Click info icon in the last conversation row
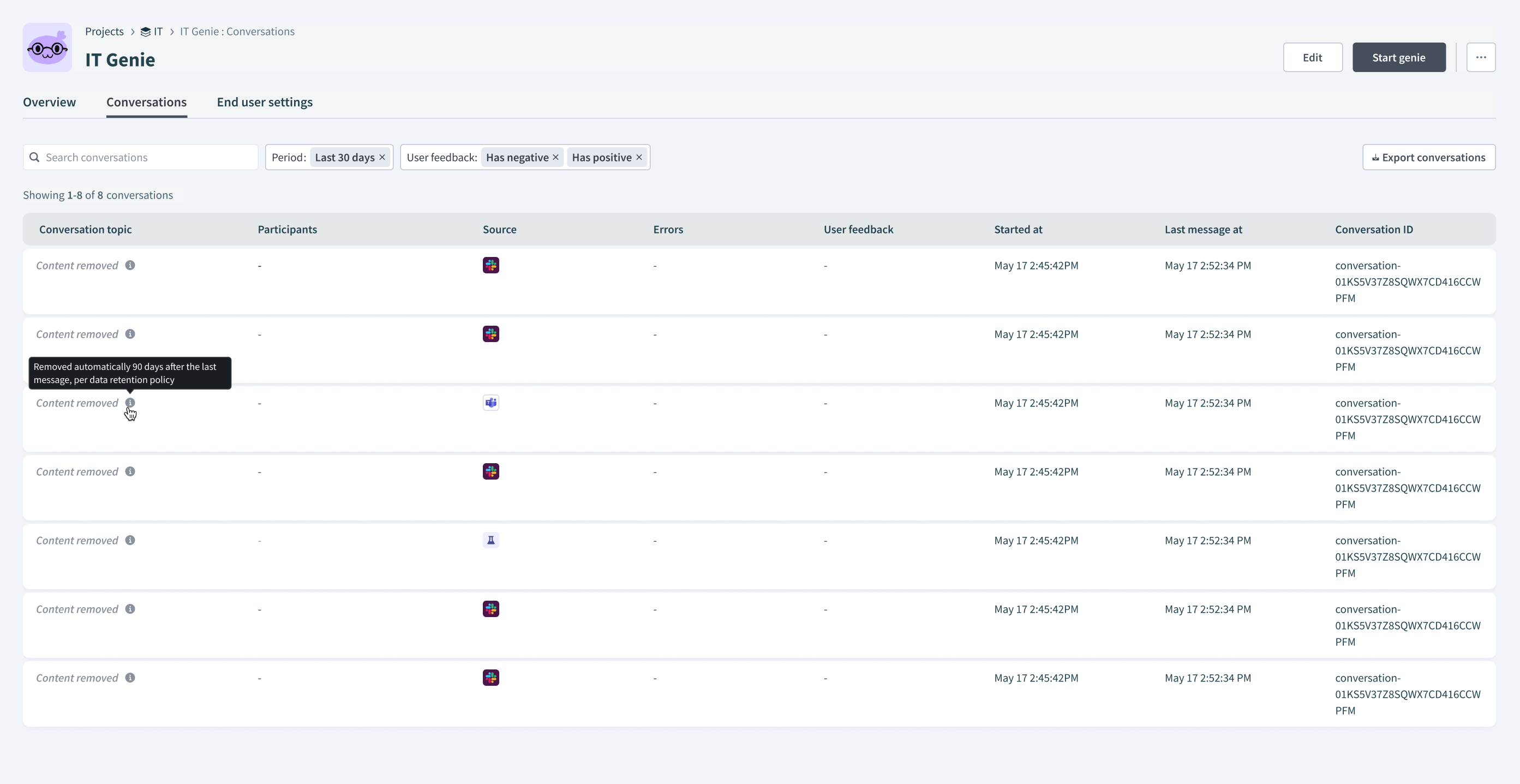1520x784 pixels. (130, 677)
